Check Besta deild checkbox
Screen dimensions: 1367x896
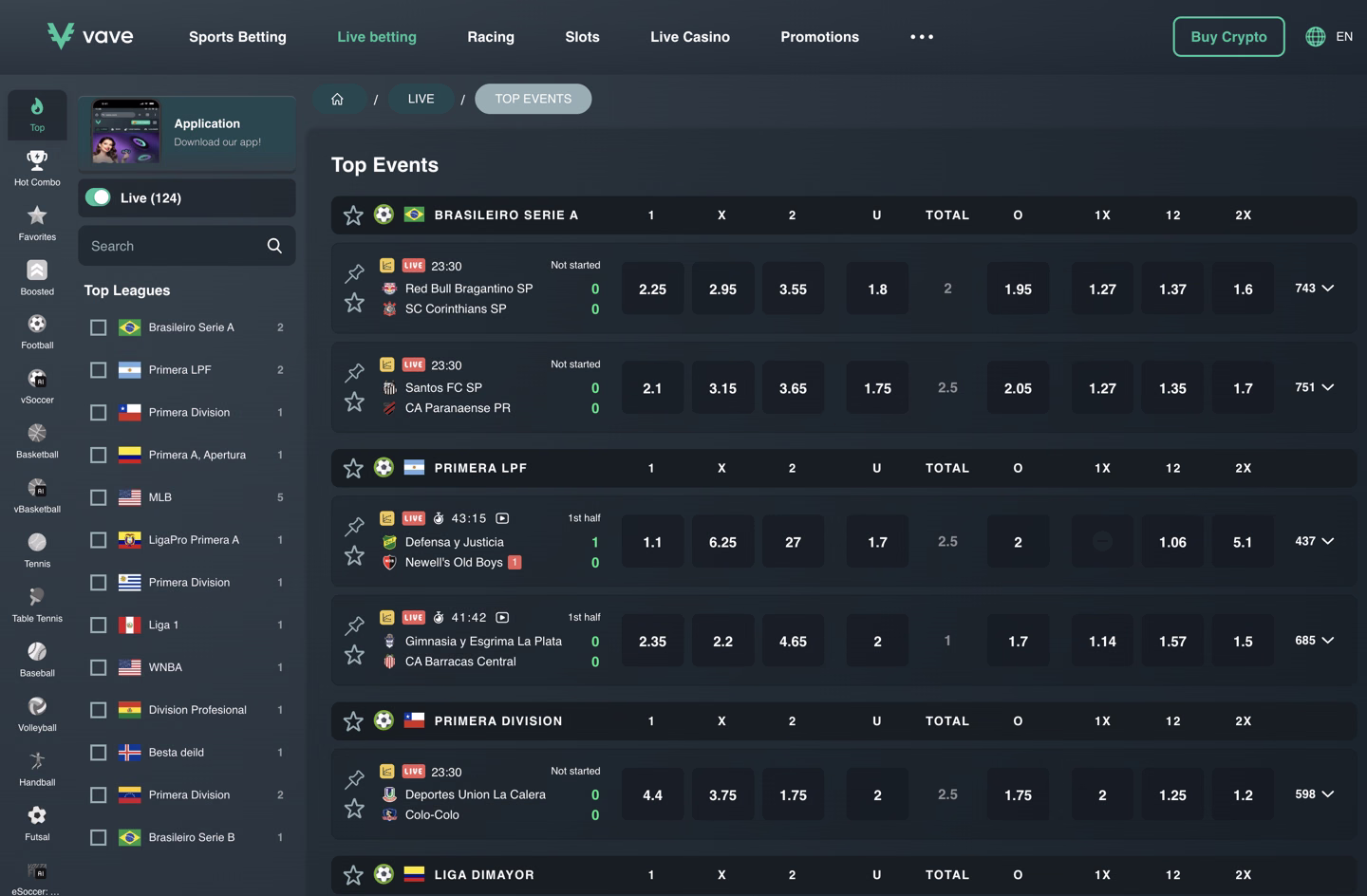pyautogui.click(x=98, y=753)
